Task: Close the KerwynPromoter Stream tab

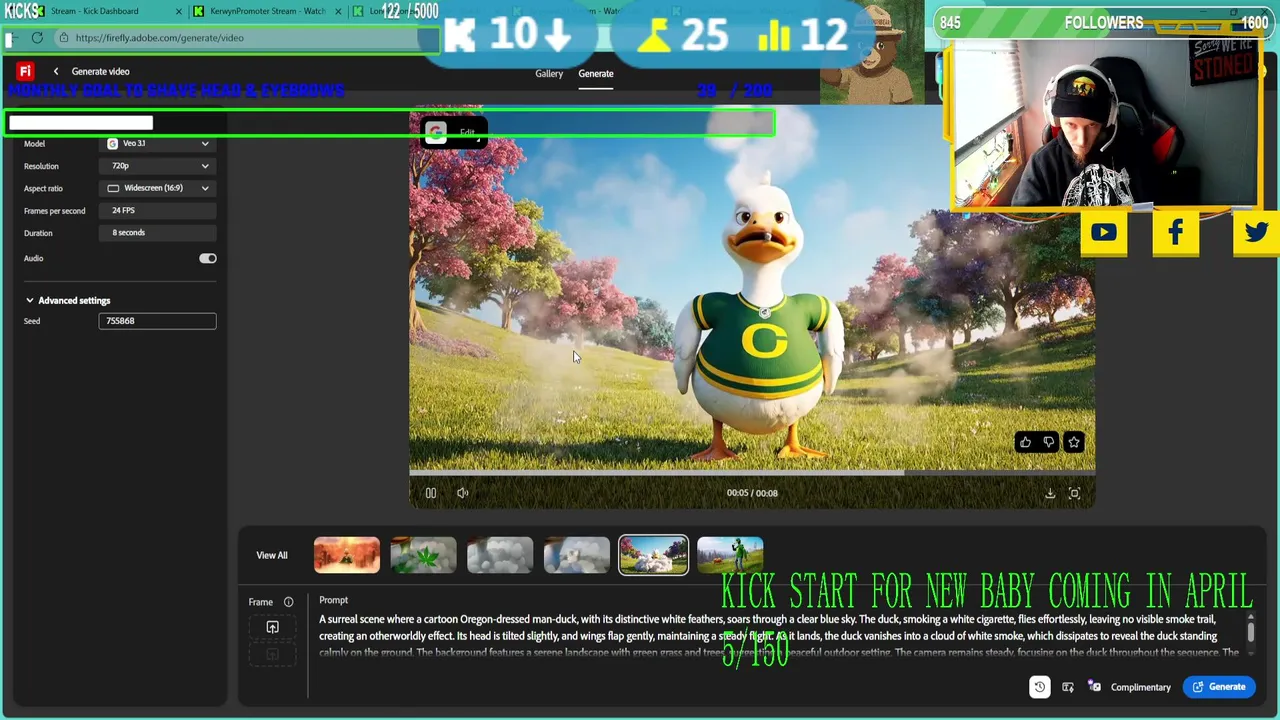Action: 338,11
